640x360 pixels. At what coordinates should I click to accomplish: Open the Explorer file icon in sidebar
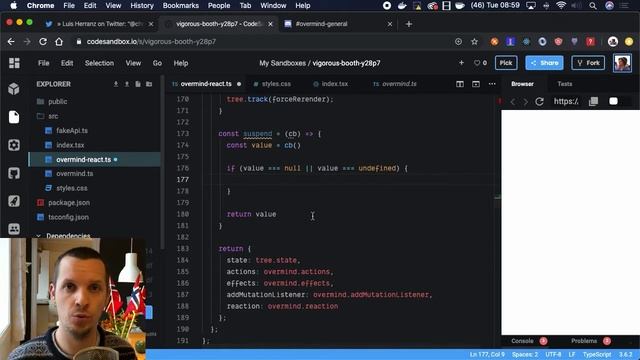pyautogui.click(x=14, y=117)
